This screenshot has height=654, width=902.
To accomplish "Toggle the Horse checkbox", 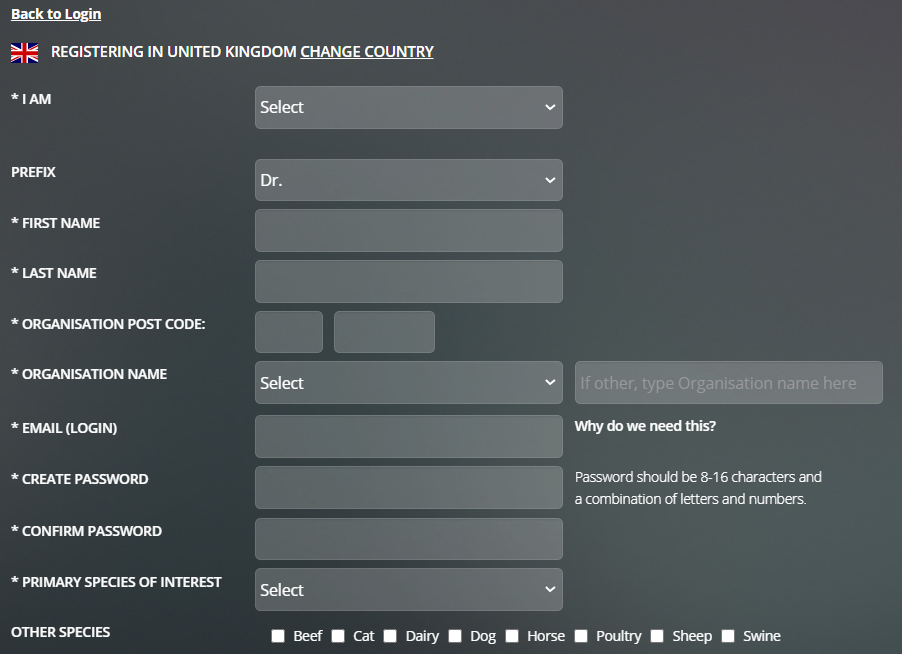I will click(x=512, y=636).
